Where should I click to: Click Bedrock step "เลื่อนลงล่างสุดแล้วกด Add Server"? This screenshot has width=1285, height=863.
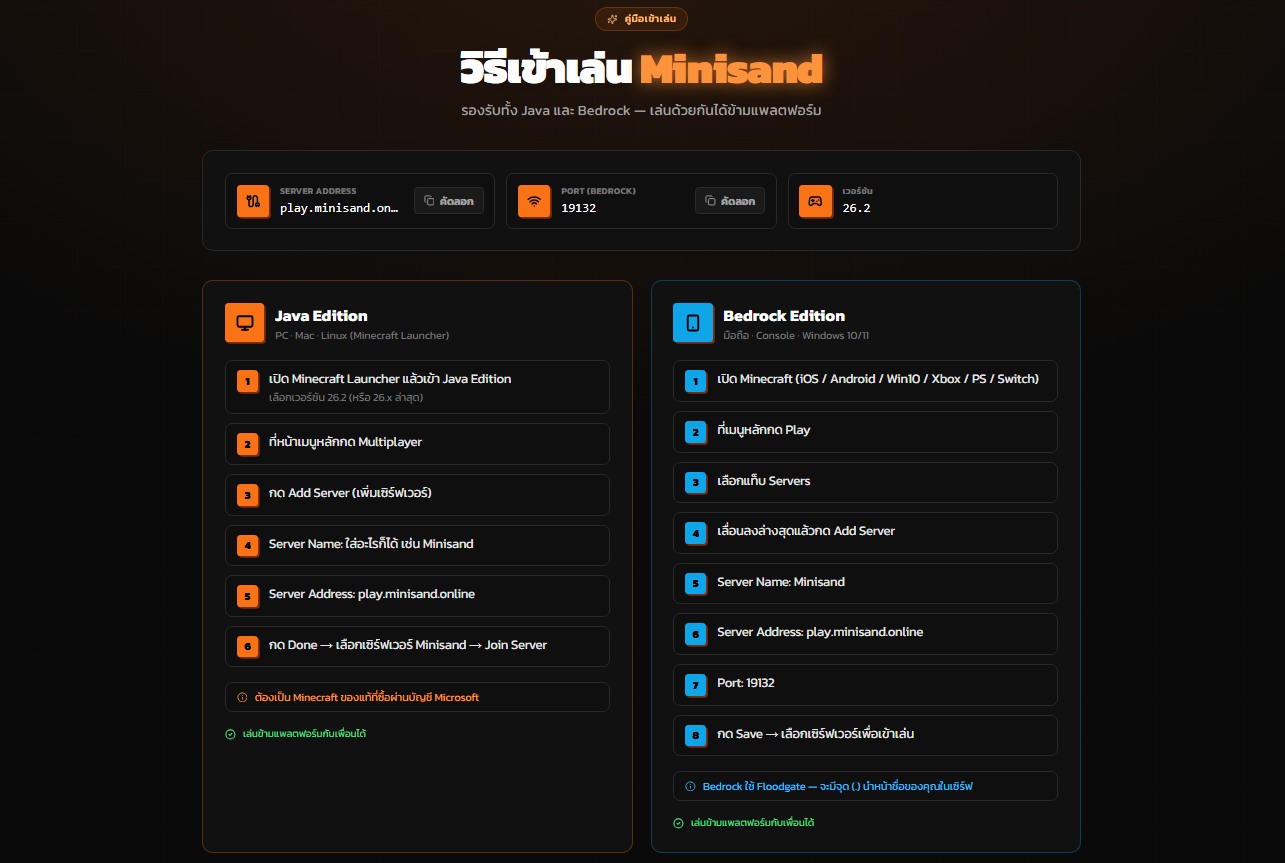[x=865, y=533]
